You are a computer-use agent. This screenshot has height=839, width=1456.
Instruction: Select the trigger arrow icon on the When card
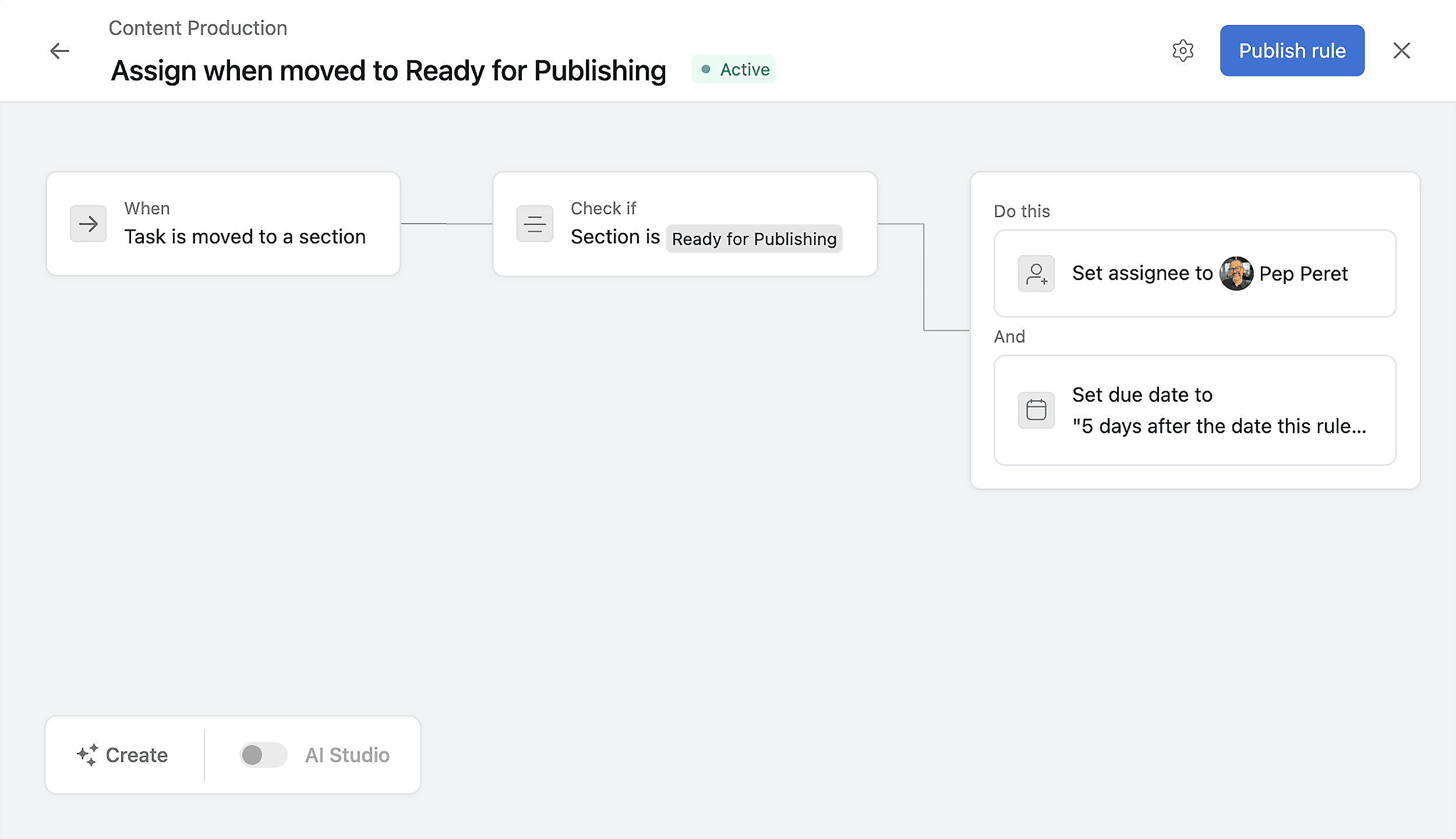(88, 224)
